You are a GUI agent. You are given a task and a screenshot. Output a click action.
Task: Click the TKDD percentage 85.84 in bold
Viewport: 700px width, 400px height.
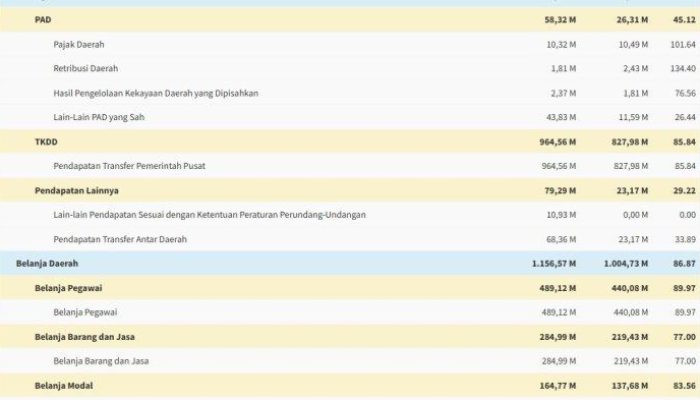tap(684, 142)
